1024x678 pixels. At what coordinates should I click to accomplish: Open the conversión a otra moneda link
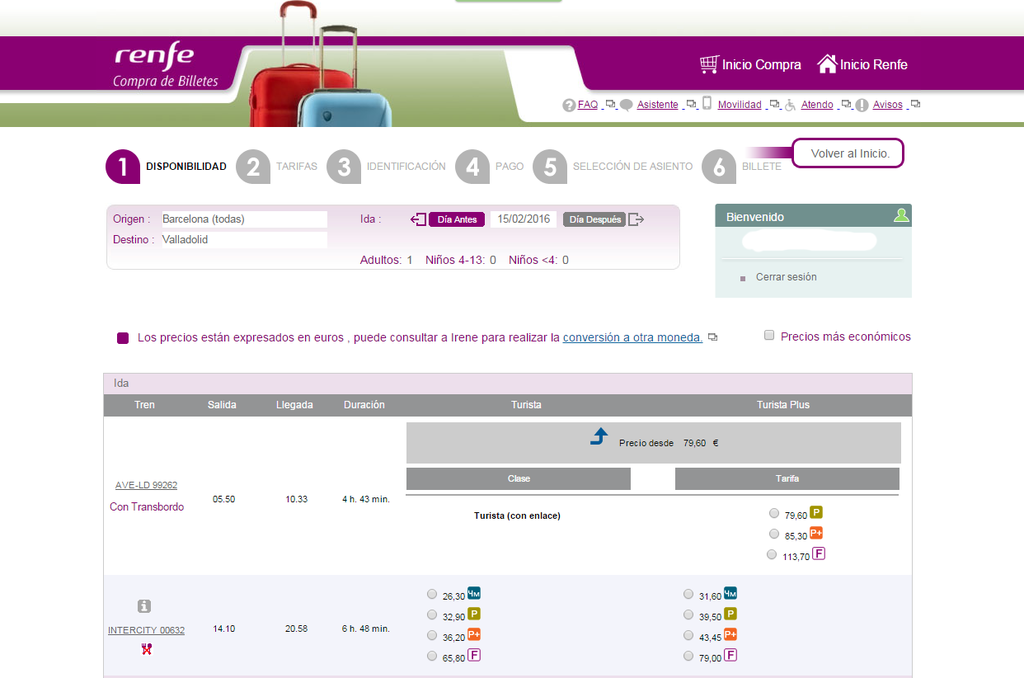coord(632,338)
